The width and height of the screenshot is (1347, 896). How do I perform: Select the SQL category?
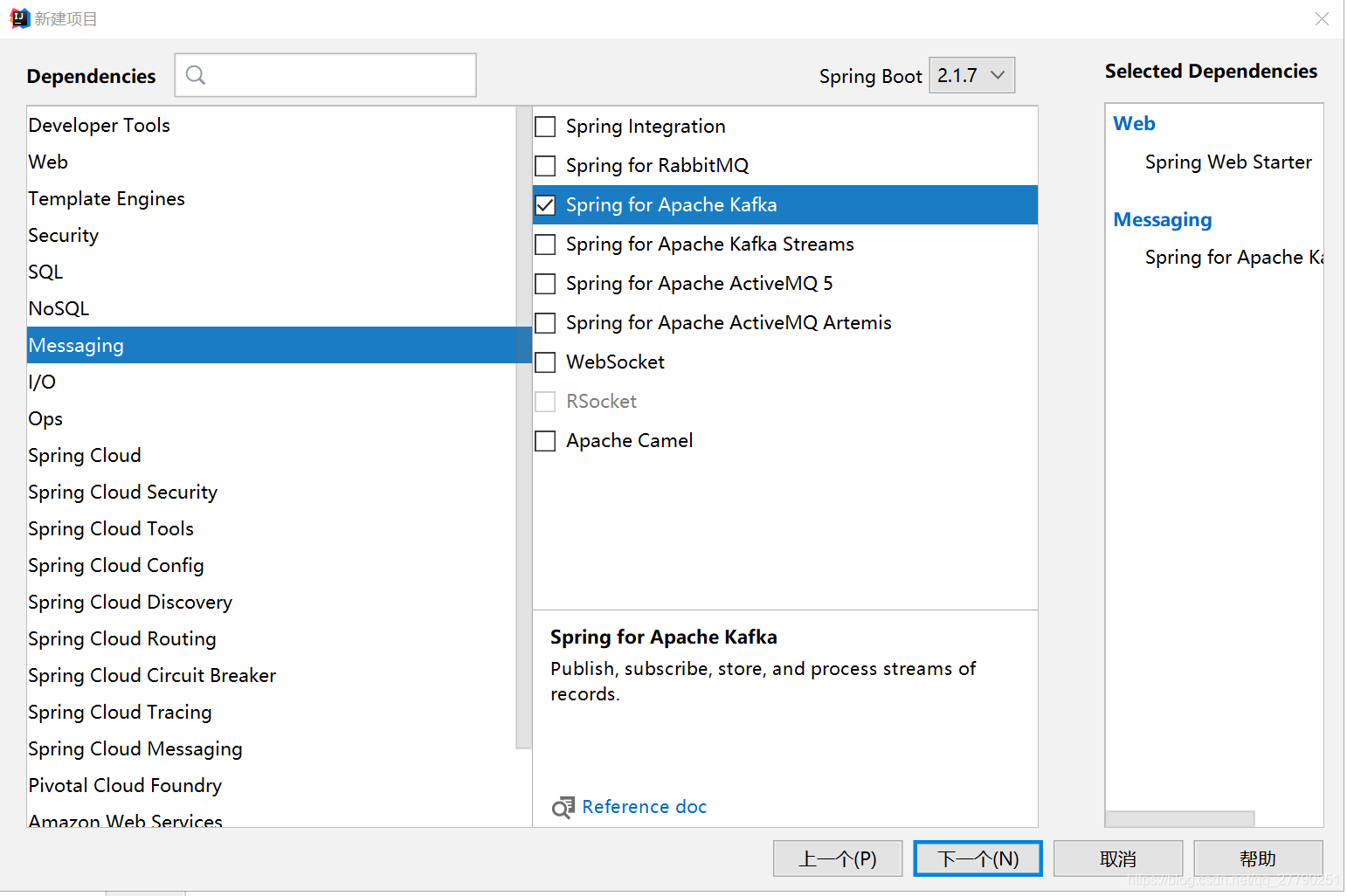272,272
